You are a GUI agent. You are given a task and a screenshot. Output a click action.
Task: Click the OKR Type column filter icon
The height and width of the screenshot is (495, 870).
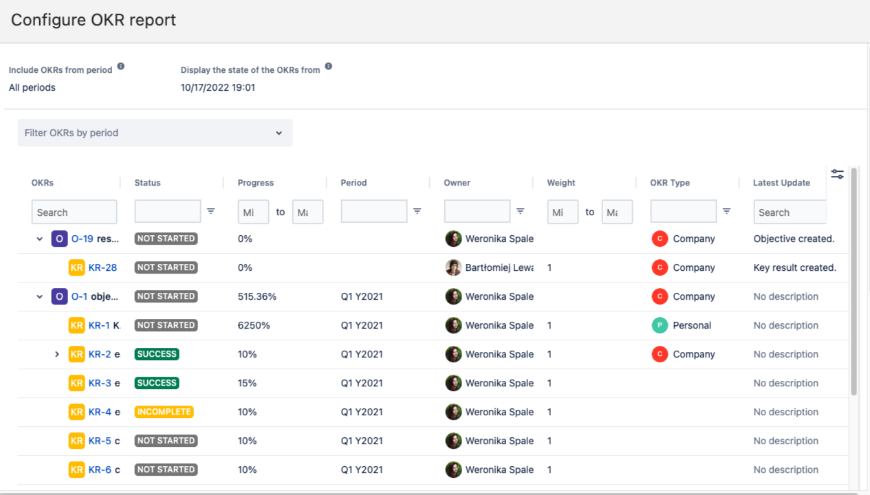(727, 212)
